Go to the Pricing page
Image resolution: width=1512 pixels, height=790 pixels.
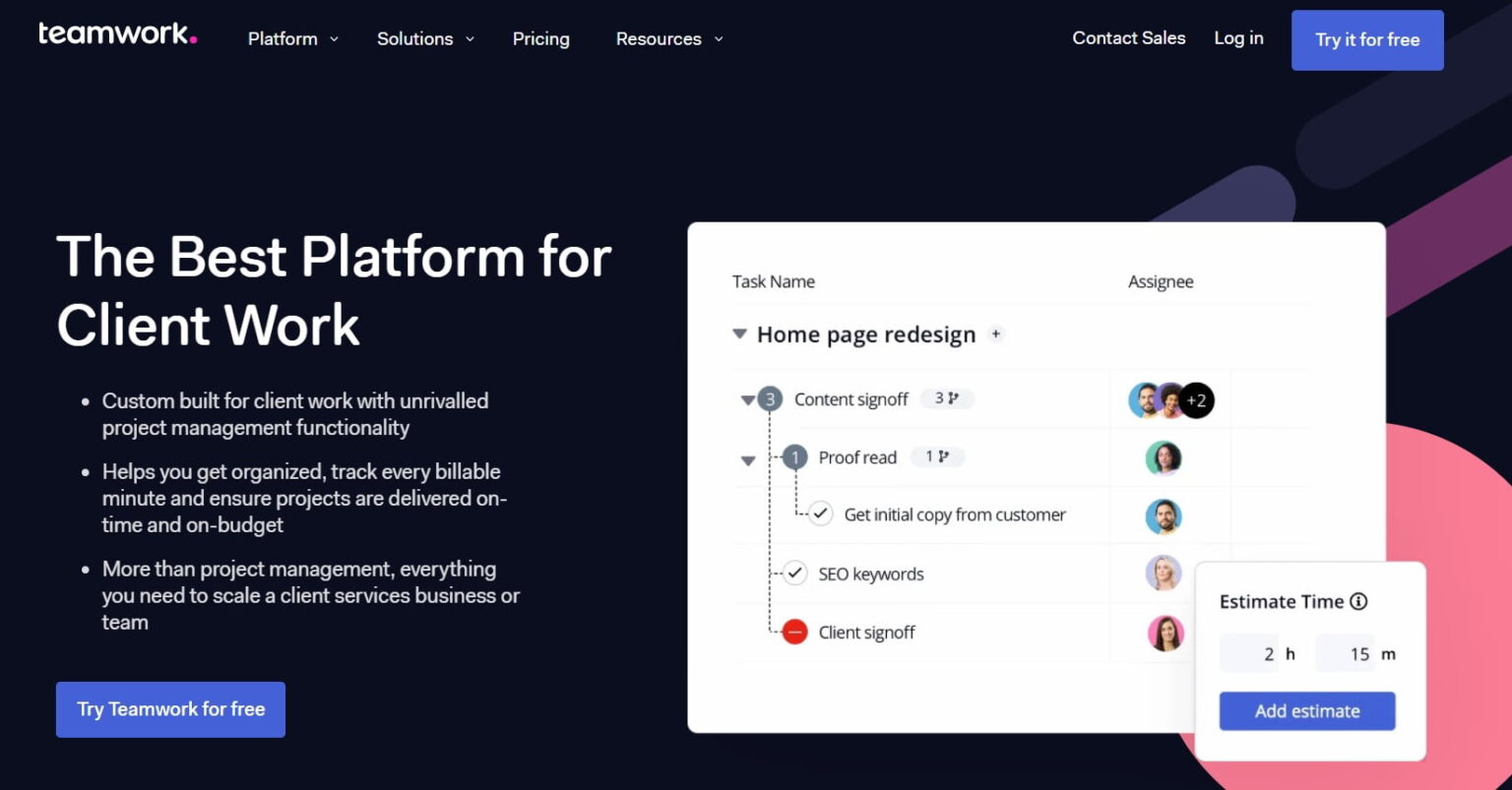tap(540, 38)
